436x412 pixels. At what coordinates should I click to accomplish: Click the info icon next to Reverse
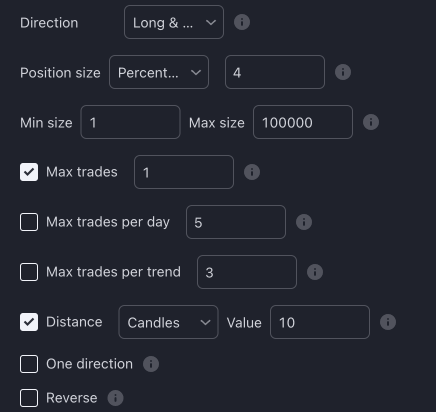coord(115,398)
